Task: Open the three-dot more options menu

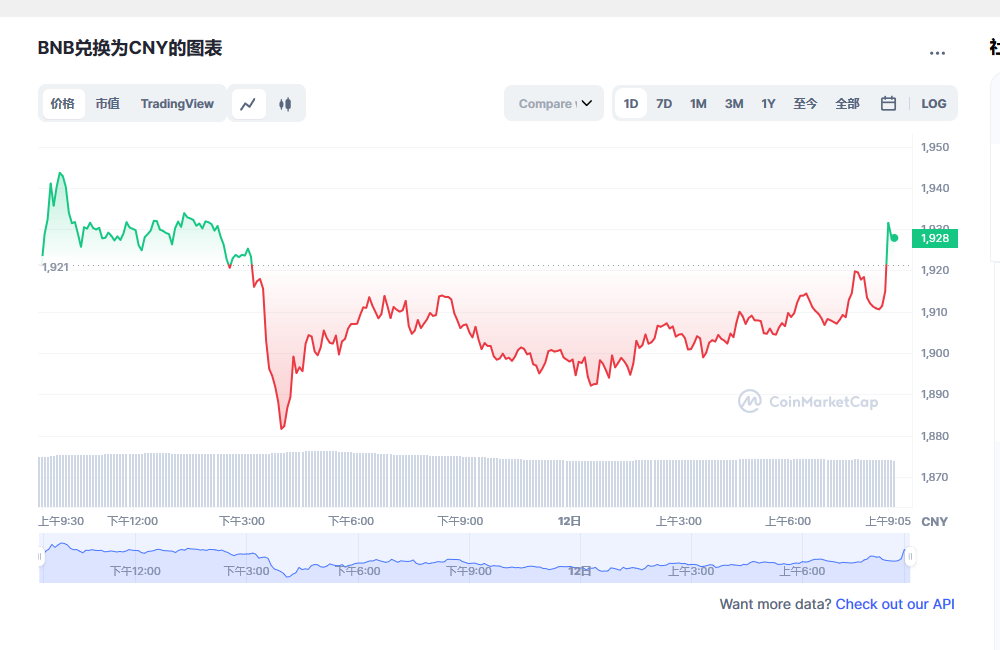Action: [x=937, y=53]
